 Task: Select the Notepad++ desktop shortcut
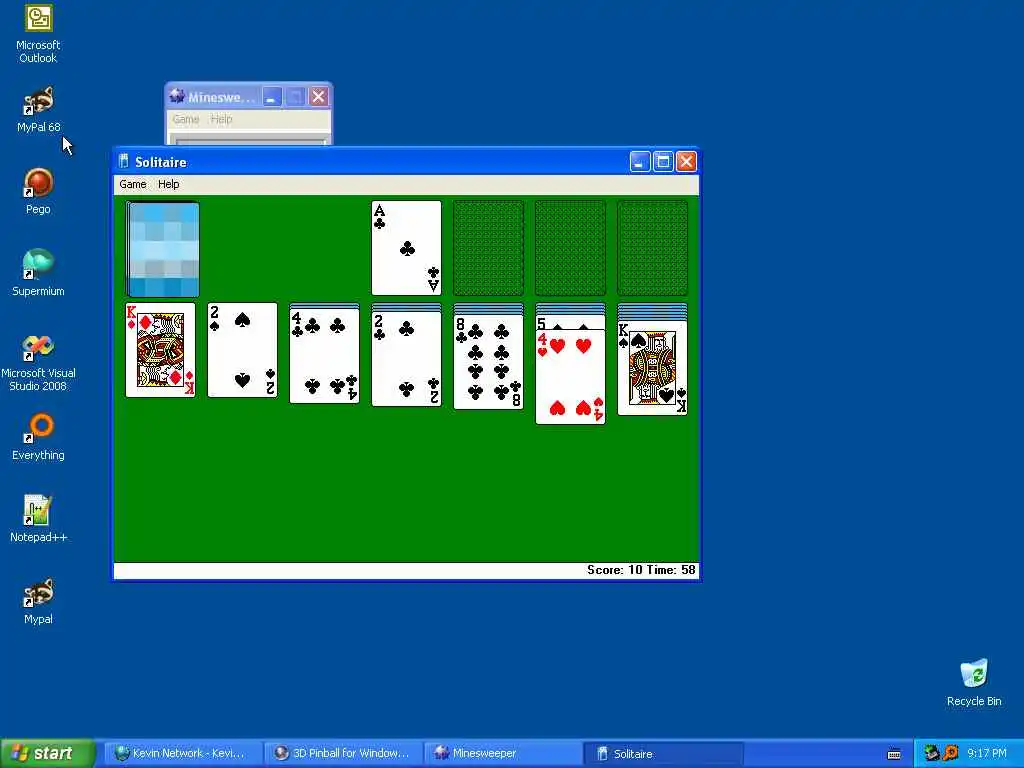[x=38, y=520]
